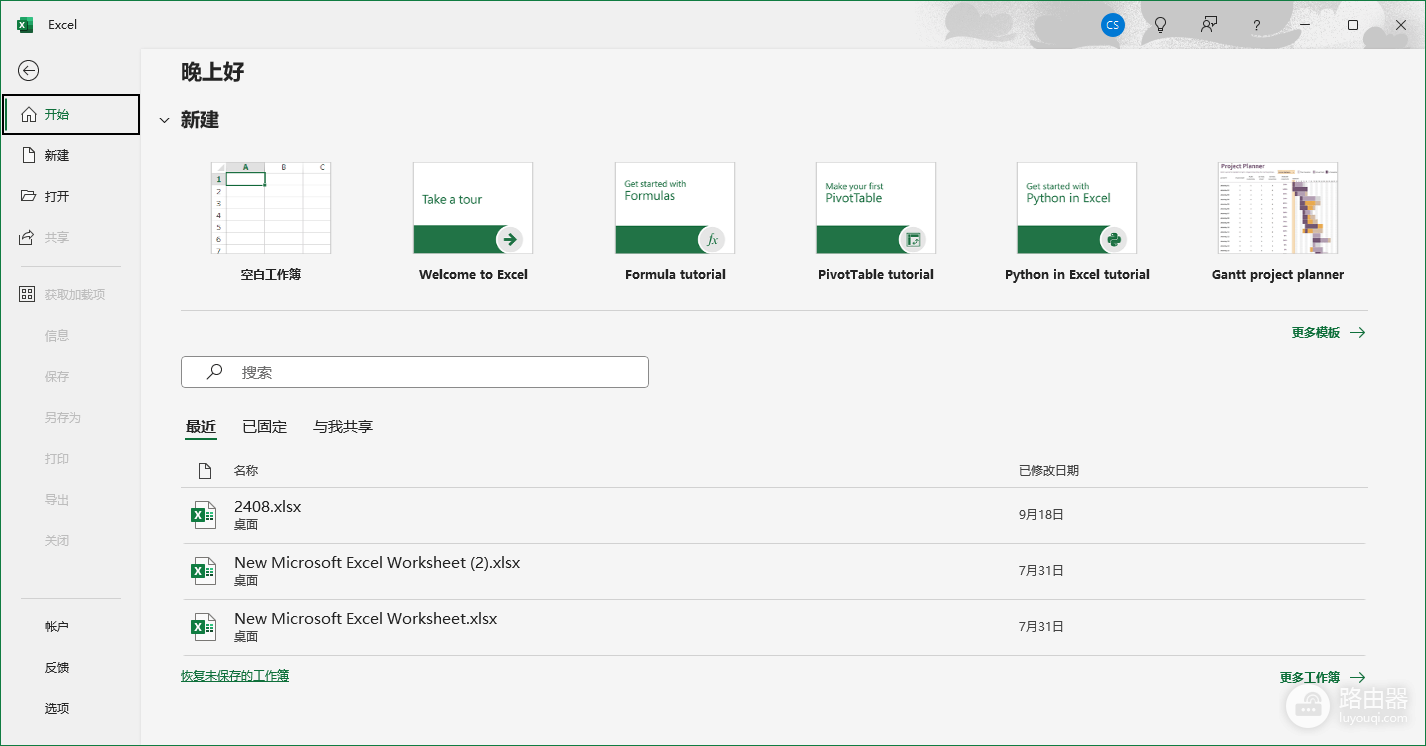Open help question mark icon
The width and height of the screenshot is (1426, 746).
click(x=1257, y=26)
